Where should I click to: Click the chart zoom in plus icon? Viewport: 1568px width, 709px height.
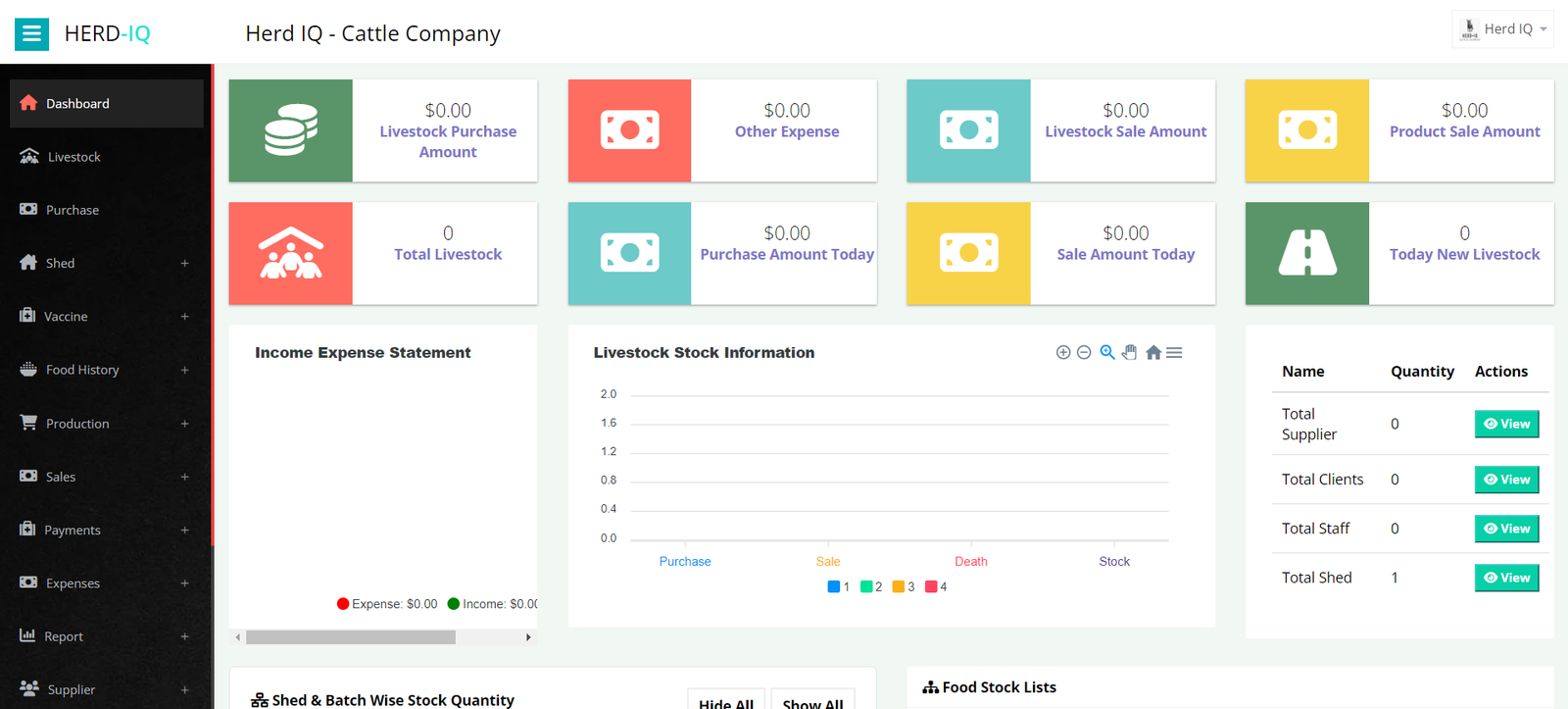tap(1062, 352)
